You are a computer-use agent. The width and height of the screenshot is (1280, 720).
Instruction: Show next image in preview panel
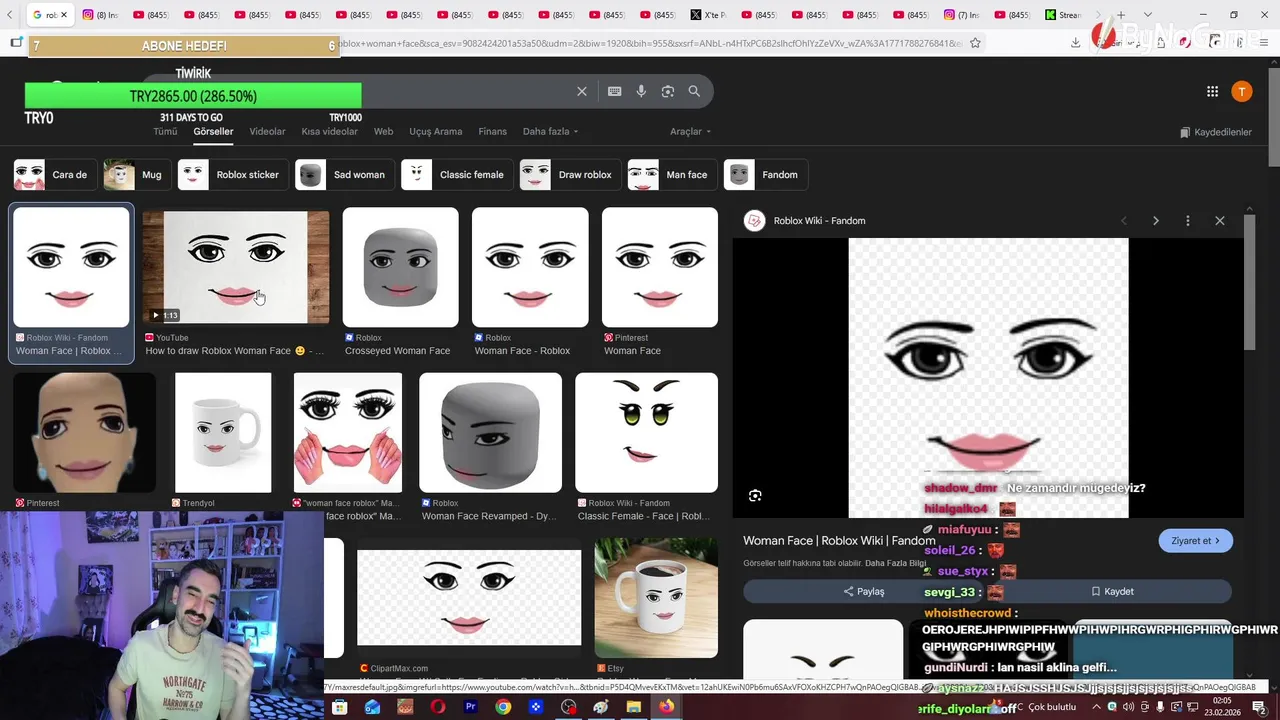point(1156,220)
